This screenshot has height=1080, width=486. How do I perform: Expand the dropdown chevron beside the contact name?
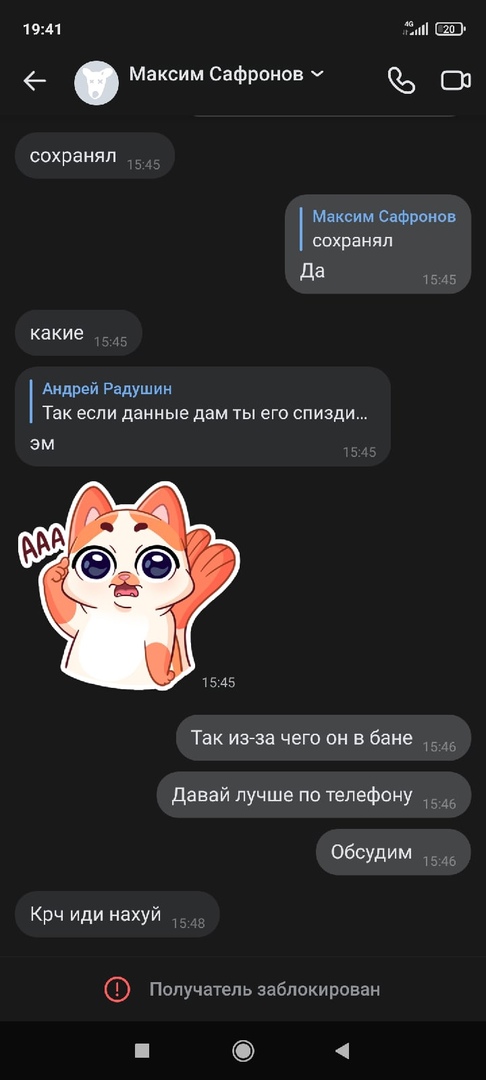[317, 74]
